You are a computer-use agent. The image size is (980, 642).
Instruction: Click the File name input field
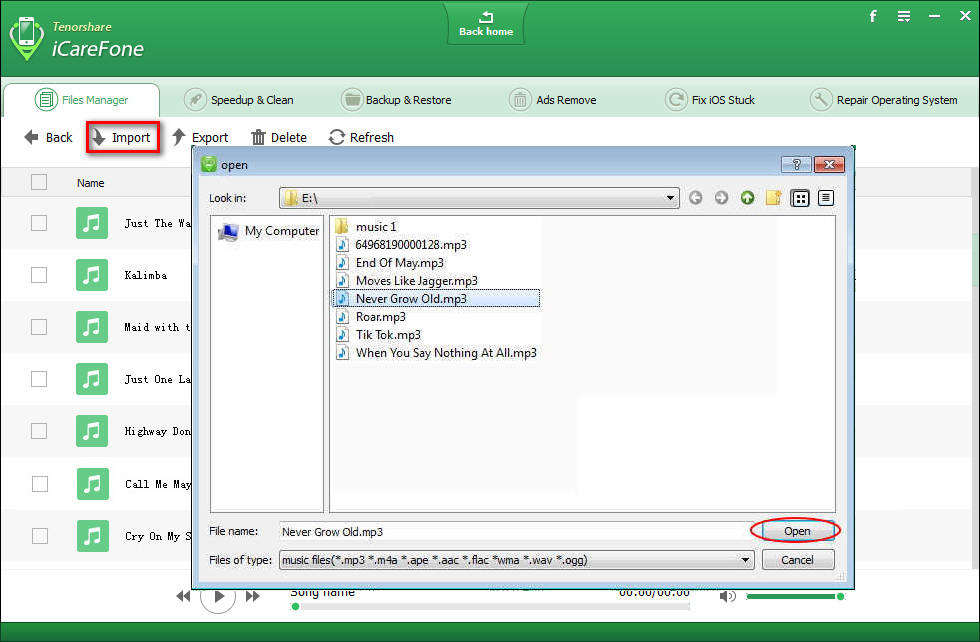coord(514,531)
